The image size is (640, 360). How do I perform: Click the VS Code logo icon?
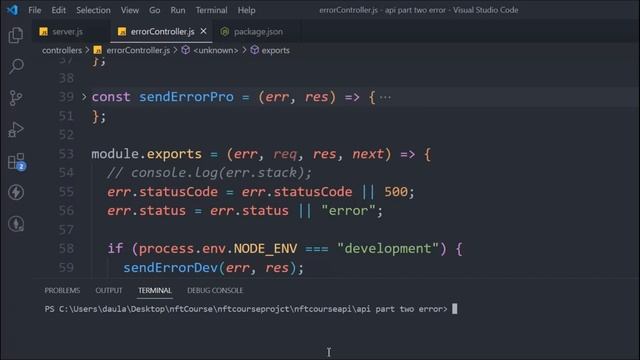click(12, 10)
